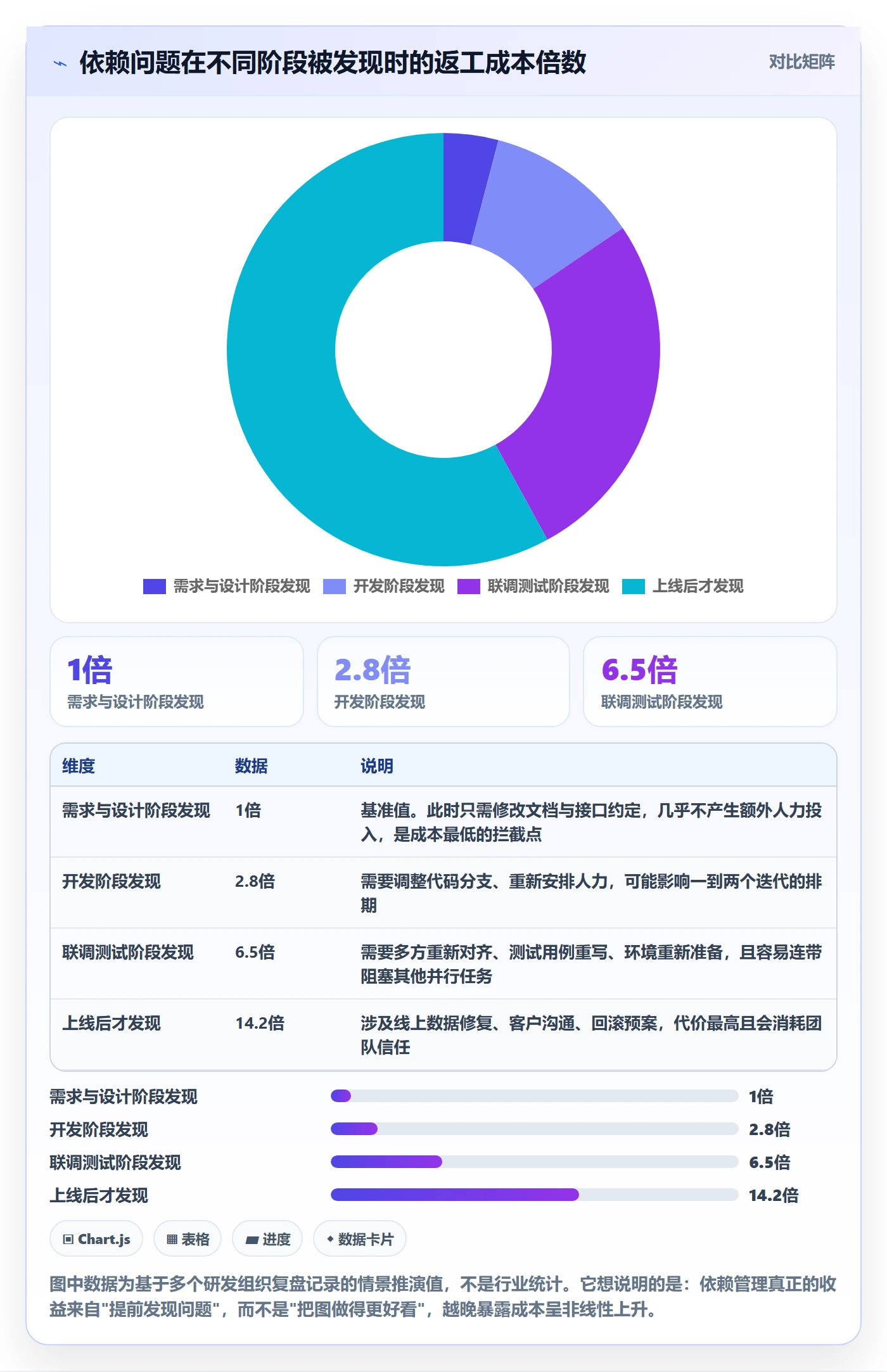Open the 1倍 stat card
The image size is (887, 1372).
click(x=177, y=682)
